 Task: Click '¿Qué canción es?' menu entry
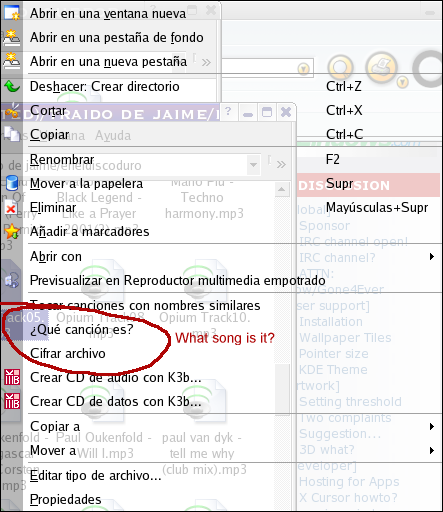[221, 330]
